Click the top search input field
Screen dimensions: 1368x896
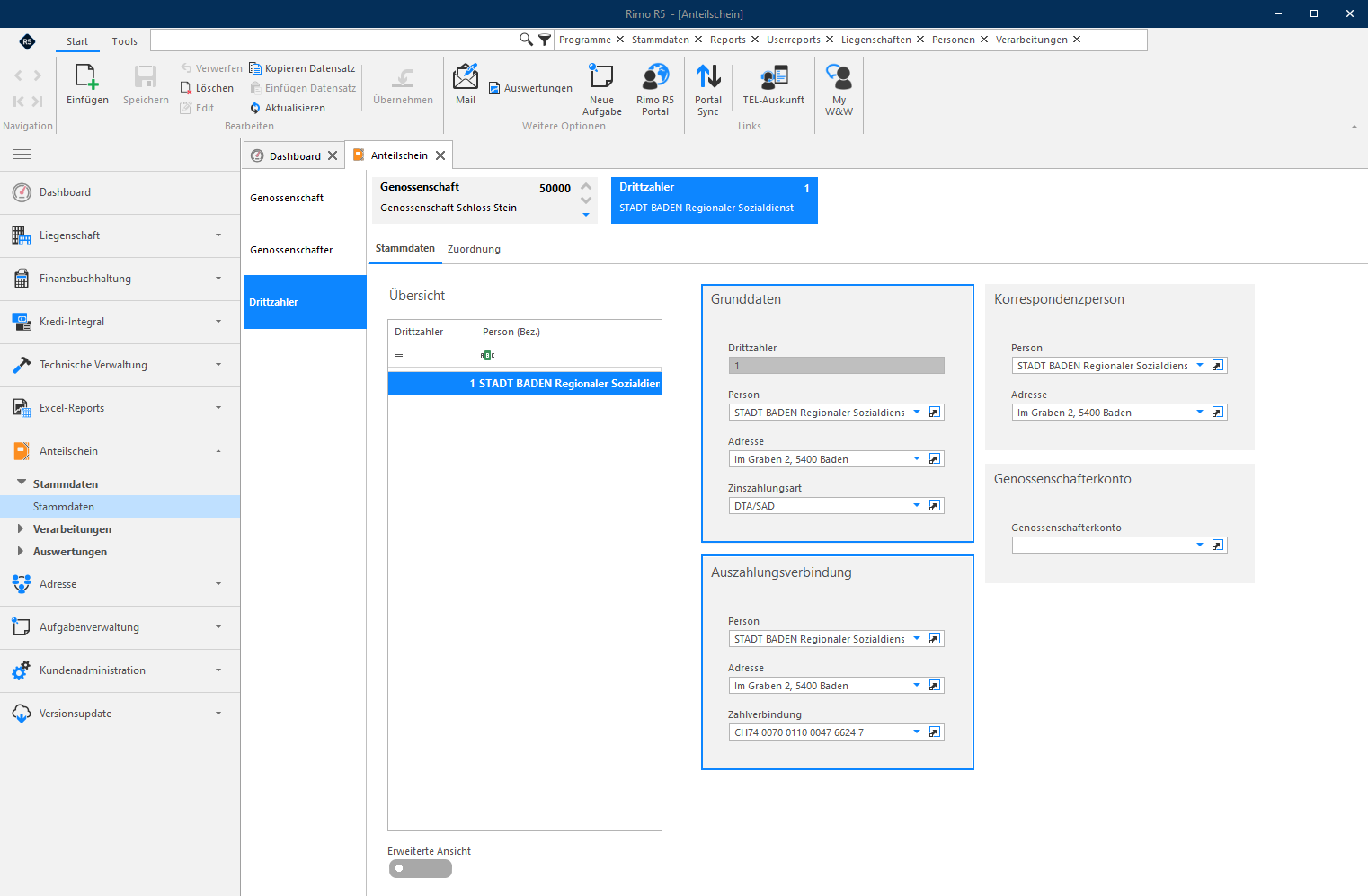tap(334, 40)
